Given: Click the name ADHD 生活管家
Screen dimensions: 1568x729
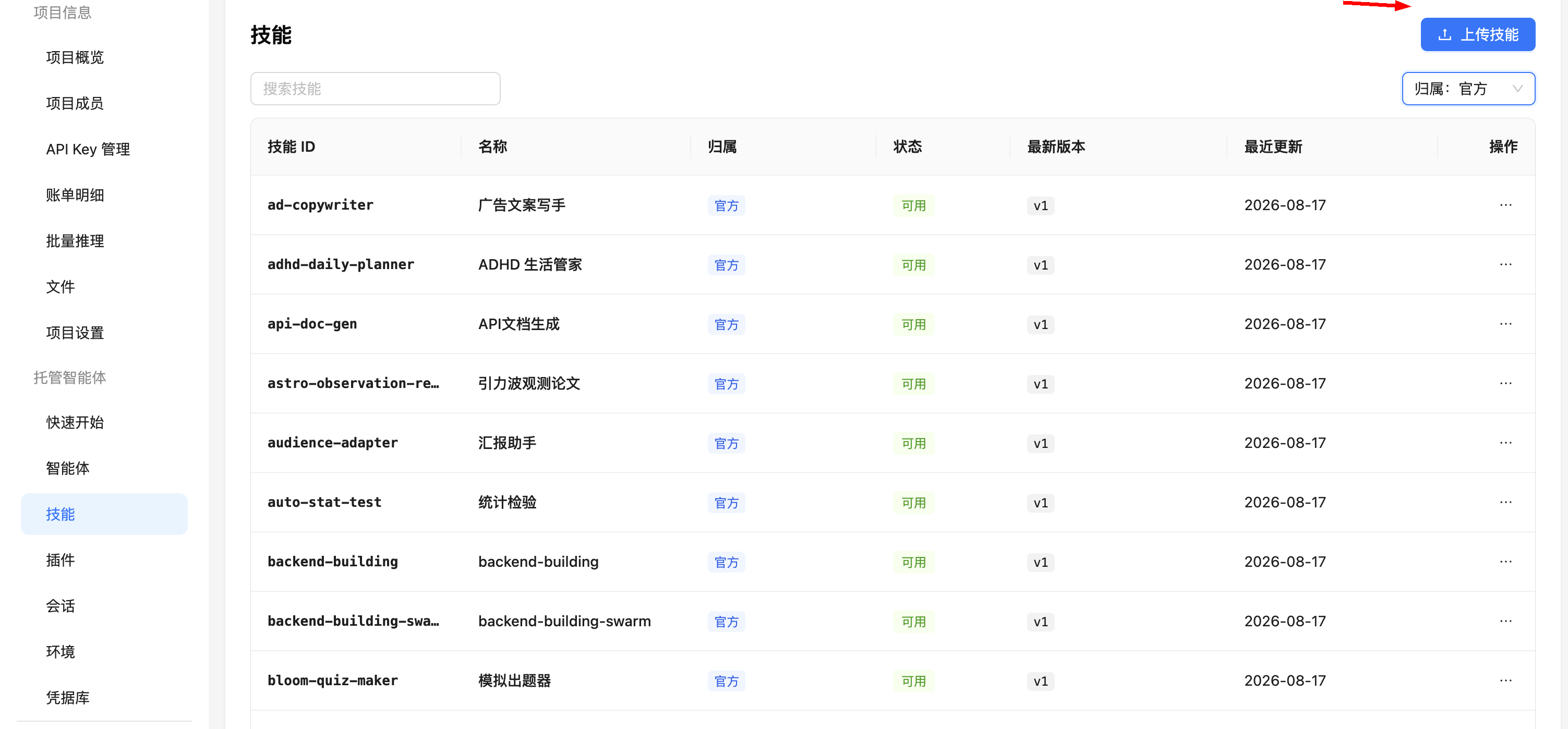Looking at the screenshot, I should click(529, 265).
